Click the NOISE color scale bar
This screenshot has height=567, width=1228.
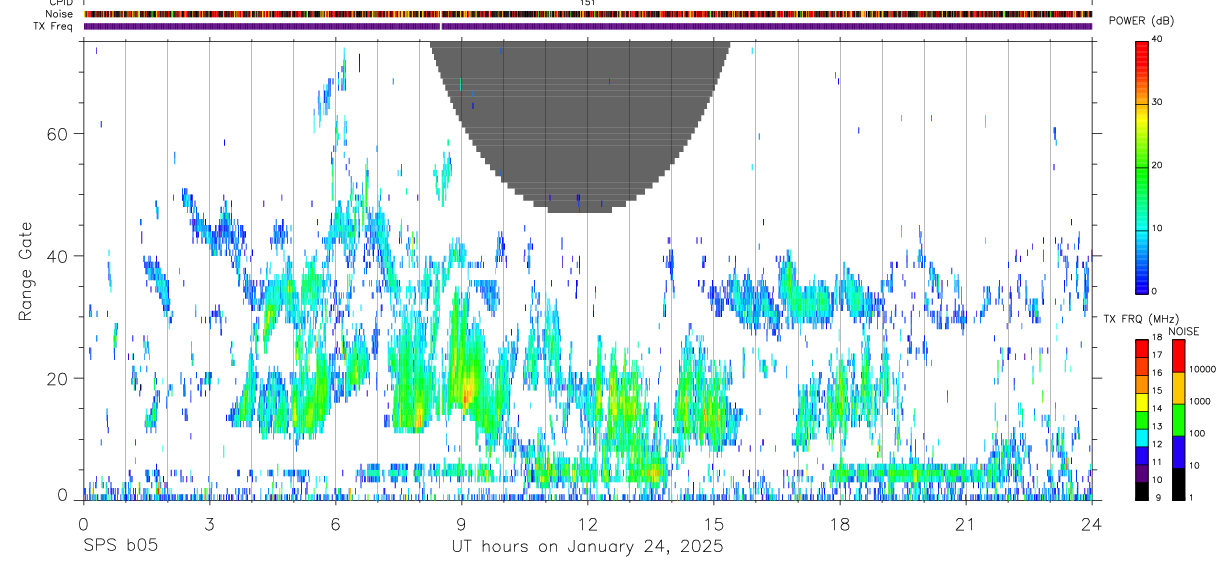1178,420
